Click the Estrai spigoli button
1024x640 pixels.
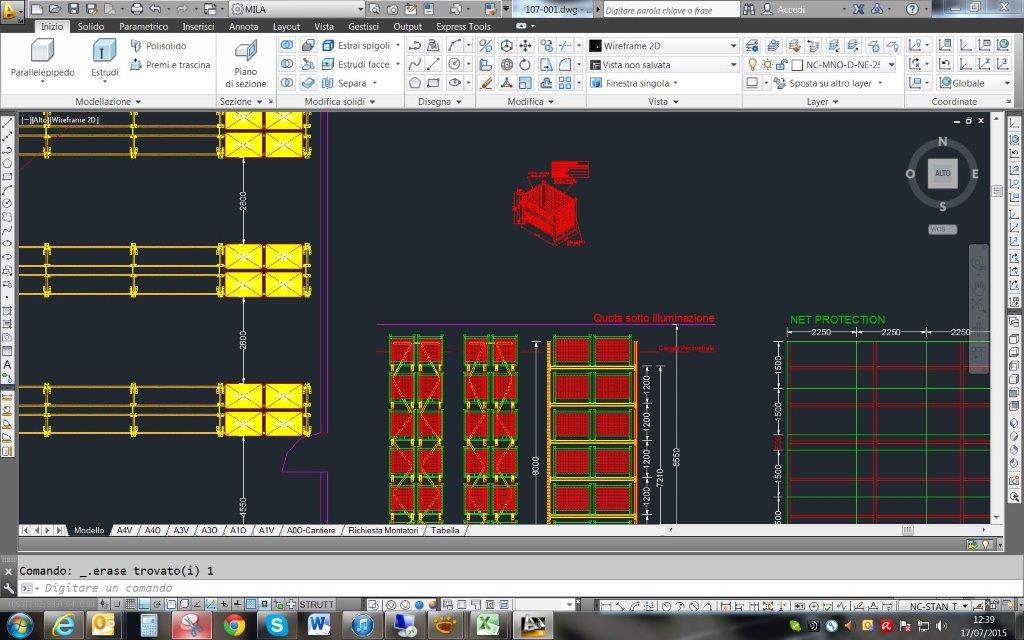(x=357, y=46)
